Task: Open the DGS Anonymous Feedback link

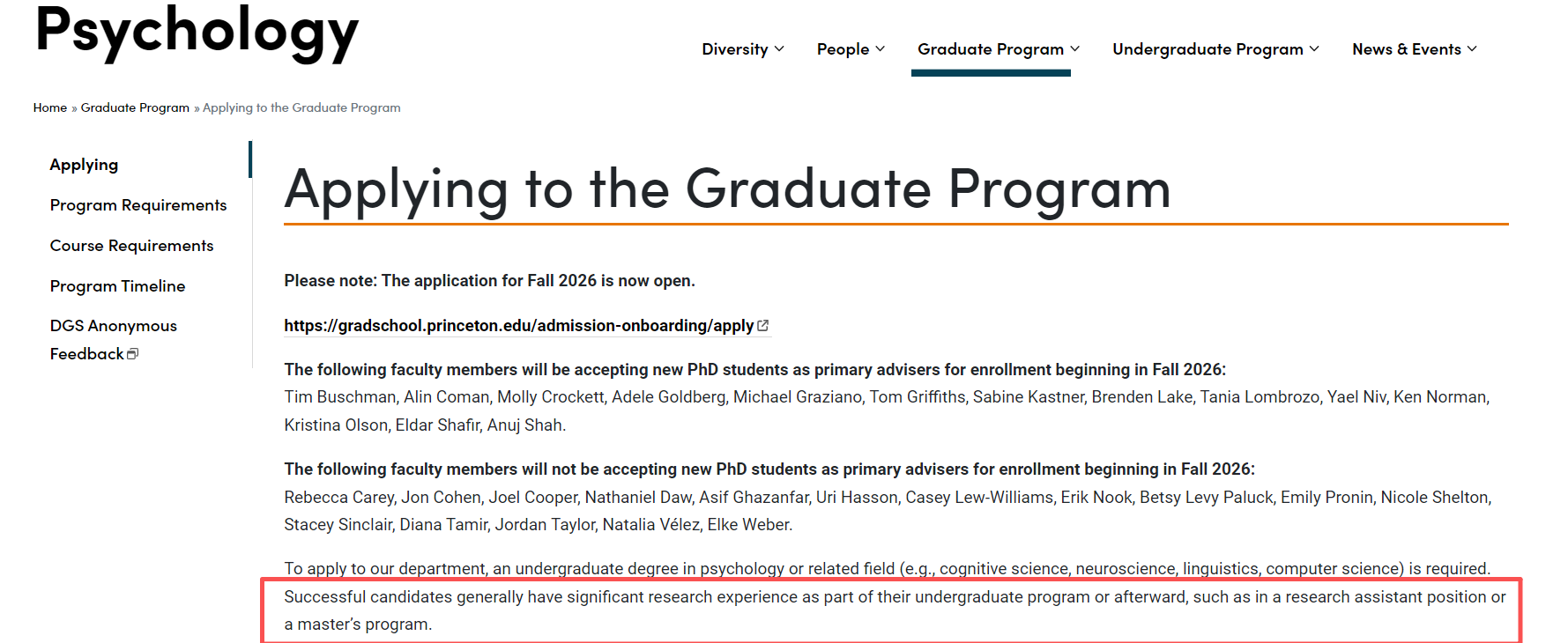Action: [x=113, y=327]
